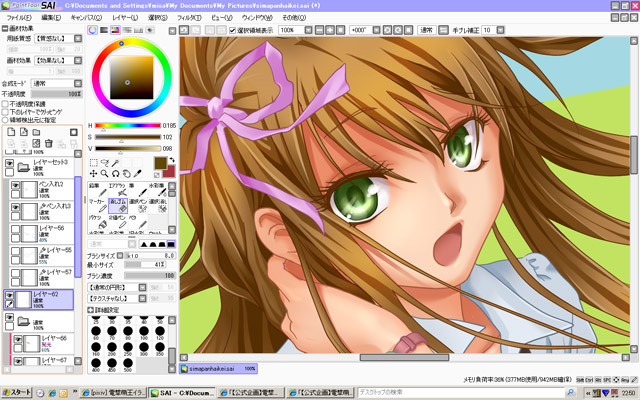The image size is (640, 400).
Task: Open the scratchpad panel icon
Action: [x=150, y=30]
